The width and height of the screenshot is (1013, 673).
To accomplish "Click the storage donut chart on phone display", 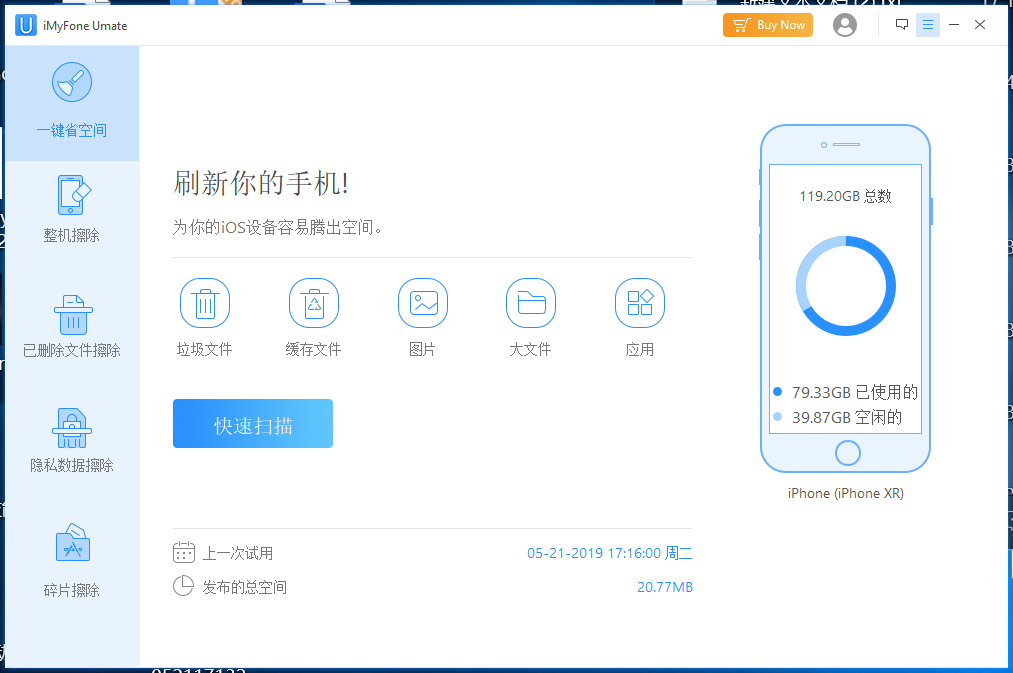I will pyautogui.click(x=846, y=285).
